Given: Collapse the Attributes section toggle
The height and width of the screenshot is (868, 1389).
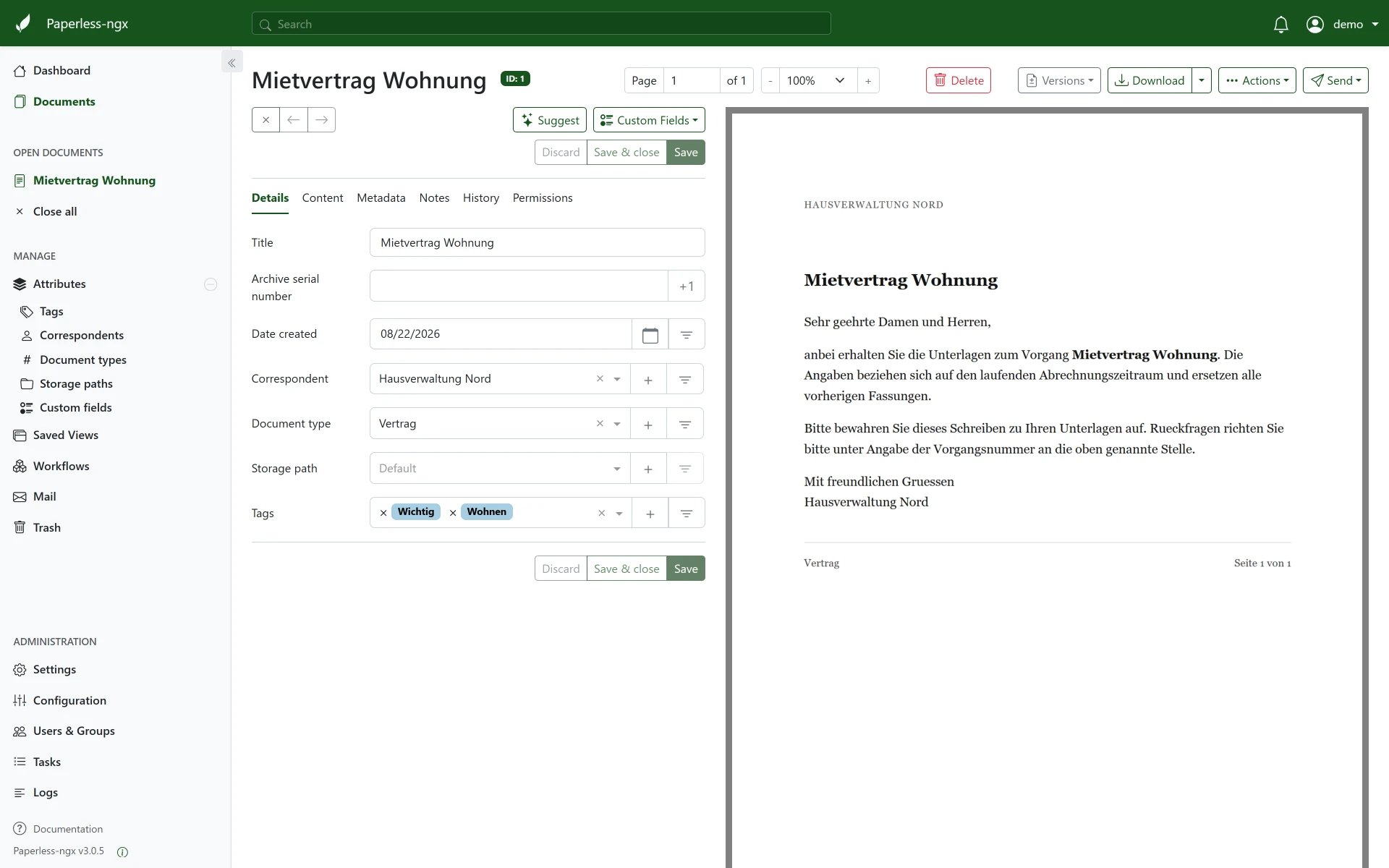Looking at the screenshot, I should tap(211, 284).
